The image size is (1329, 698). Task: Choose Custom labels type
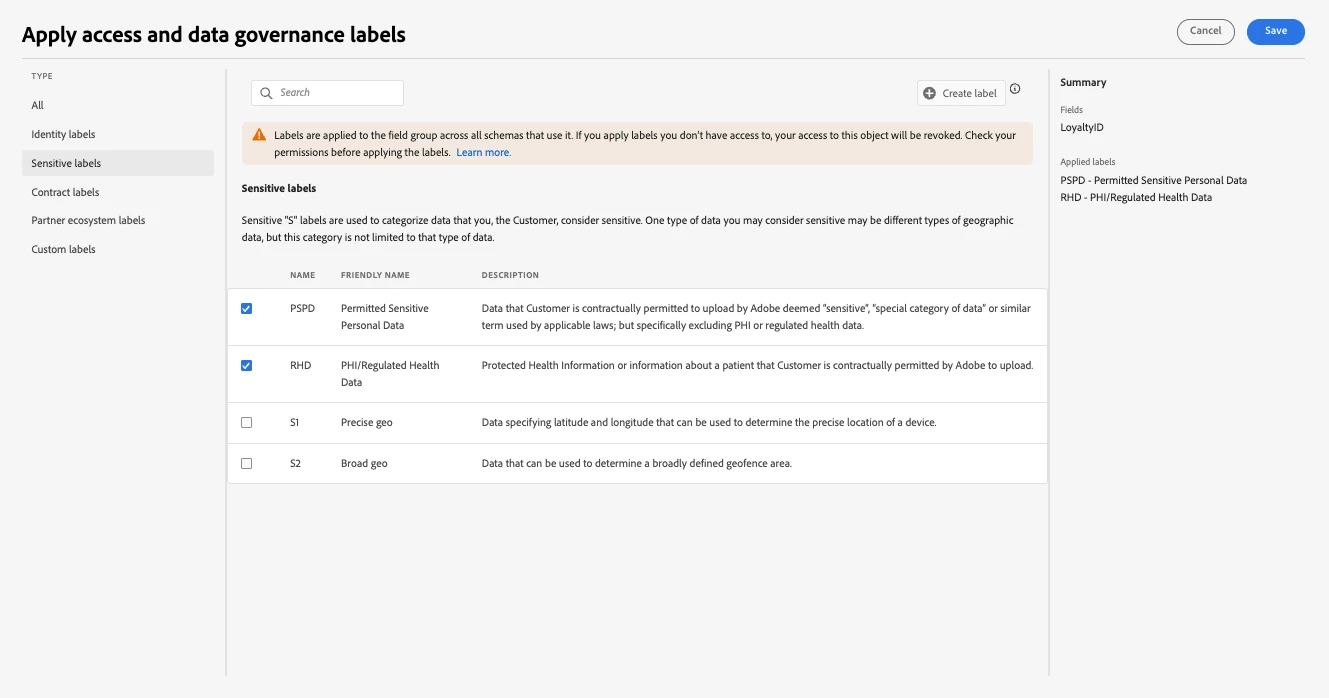pos(63,249)
